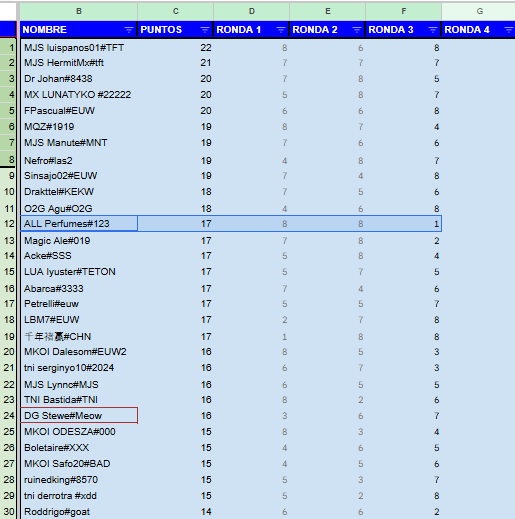Select column C header
Image resolution: width=515 pixels, height=519 pixels.
pos(175,11)
